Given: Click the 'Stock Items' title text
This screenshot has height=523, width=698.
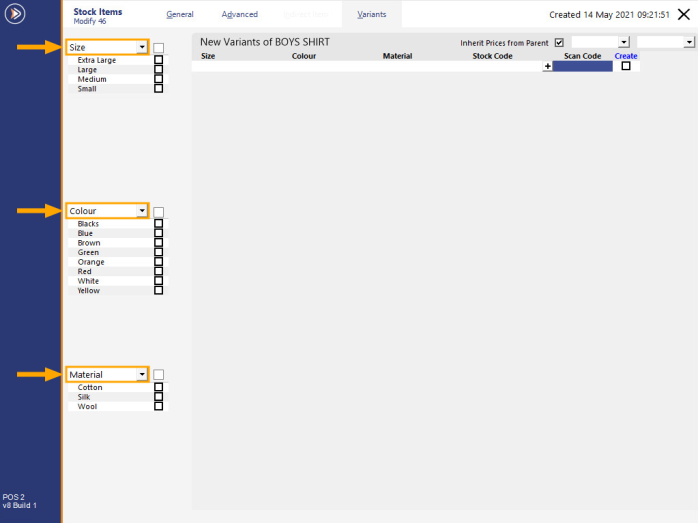Looking at the screenshot, I should pyautogui.click(x=97, y=12).
